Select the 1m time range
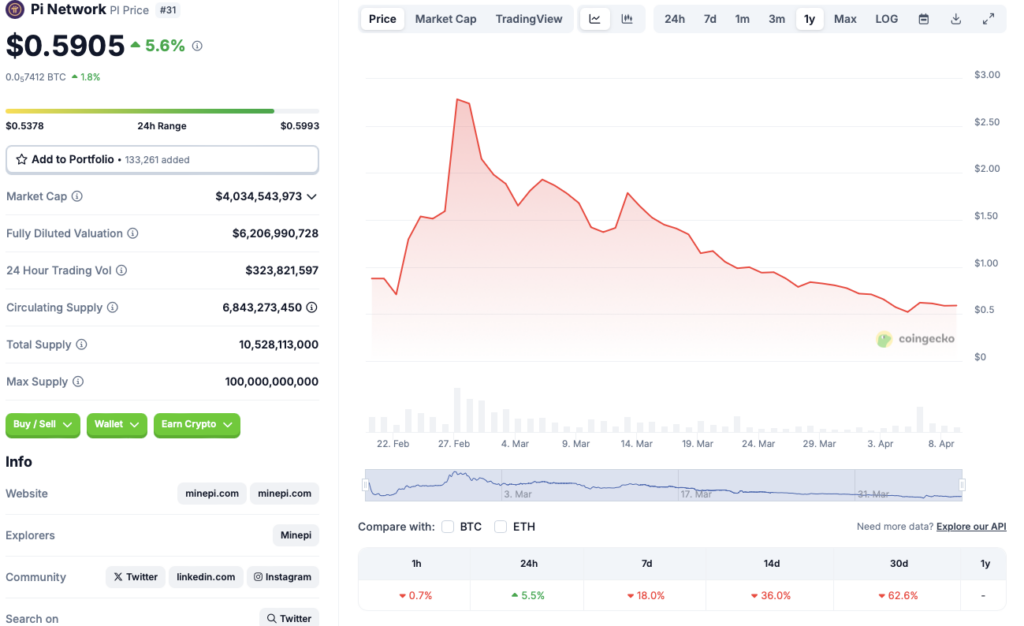 (x=742, y=19)
